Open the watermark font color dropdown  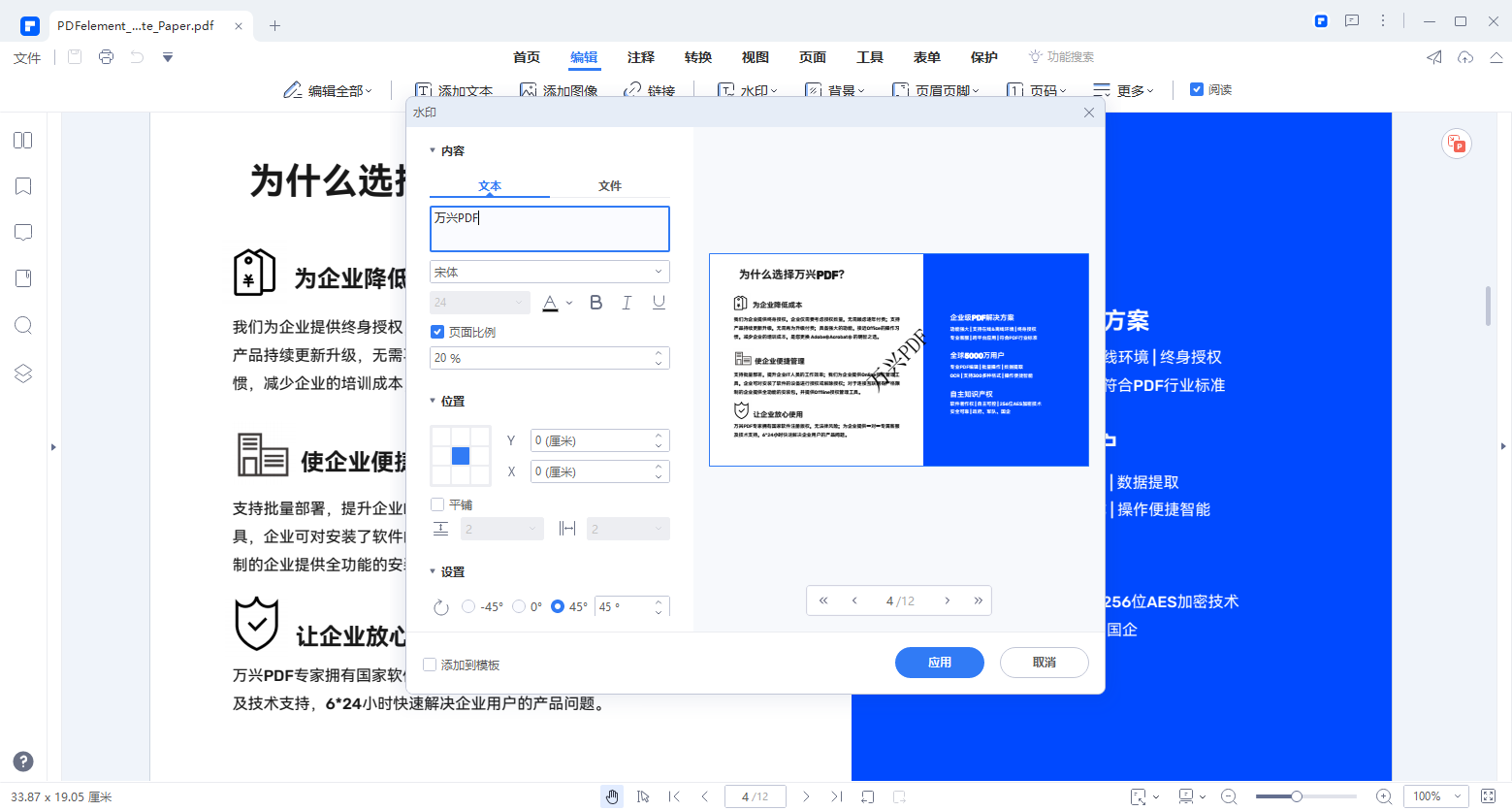click(559, 302)
